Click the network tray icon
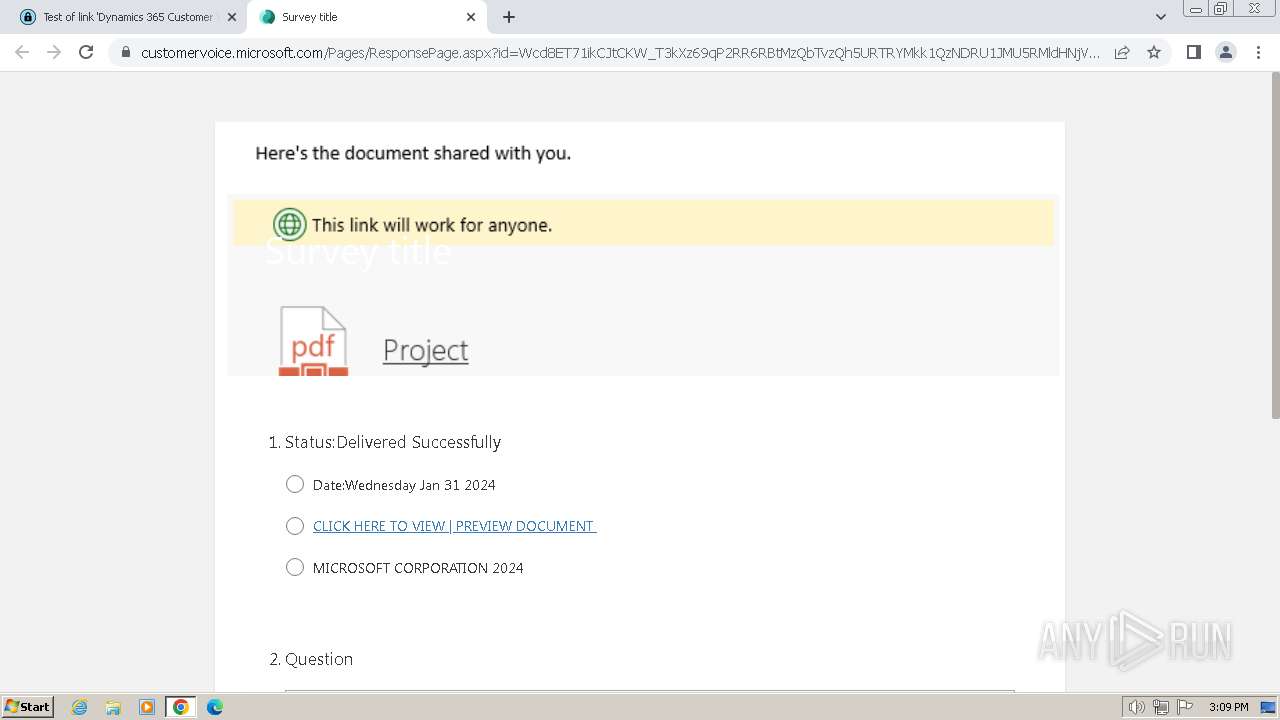 [x=1161, y=707]
